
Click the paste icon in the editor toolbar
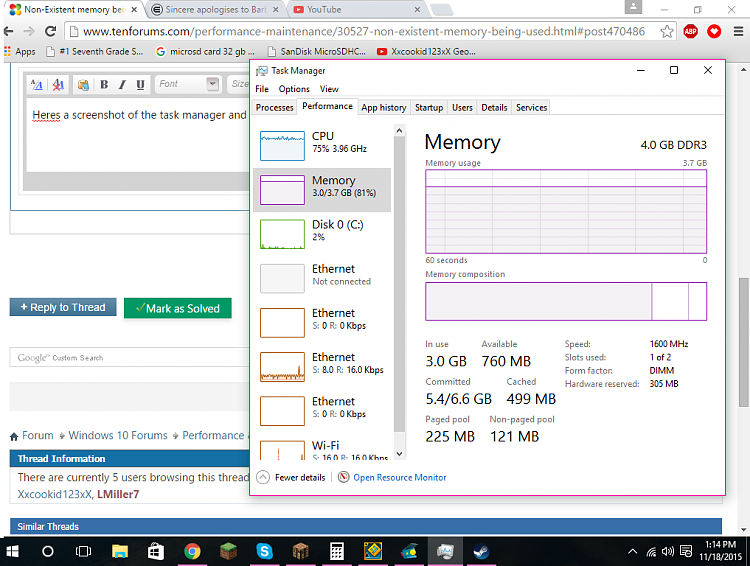click(x=83, y=85)
